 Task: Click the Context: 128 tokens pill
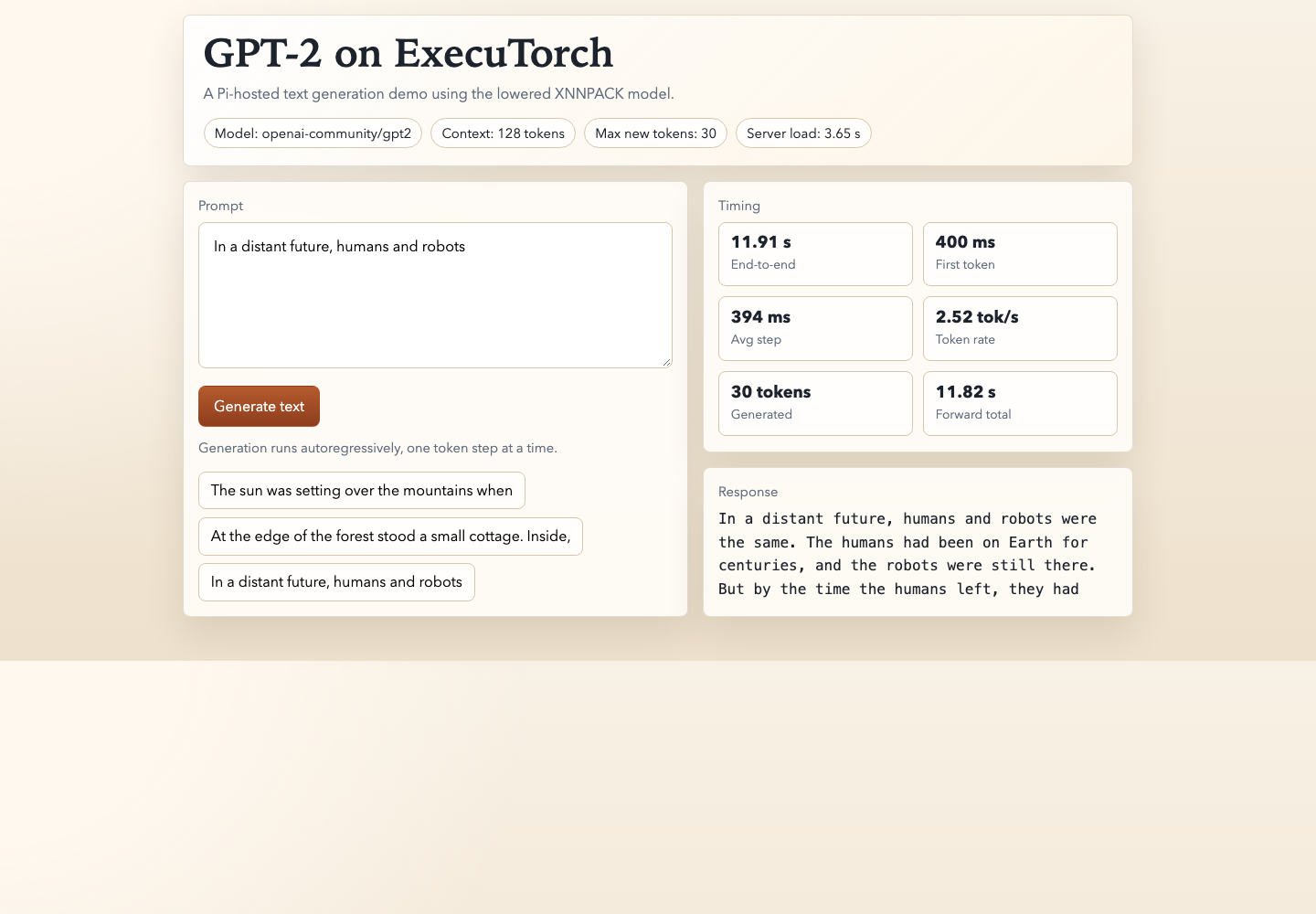pos(503,133)
